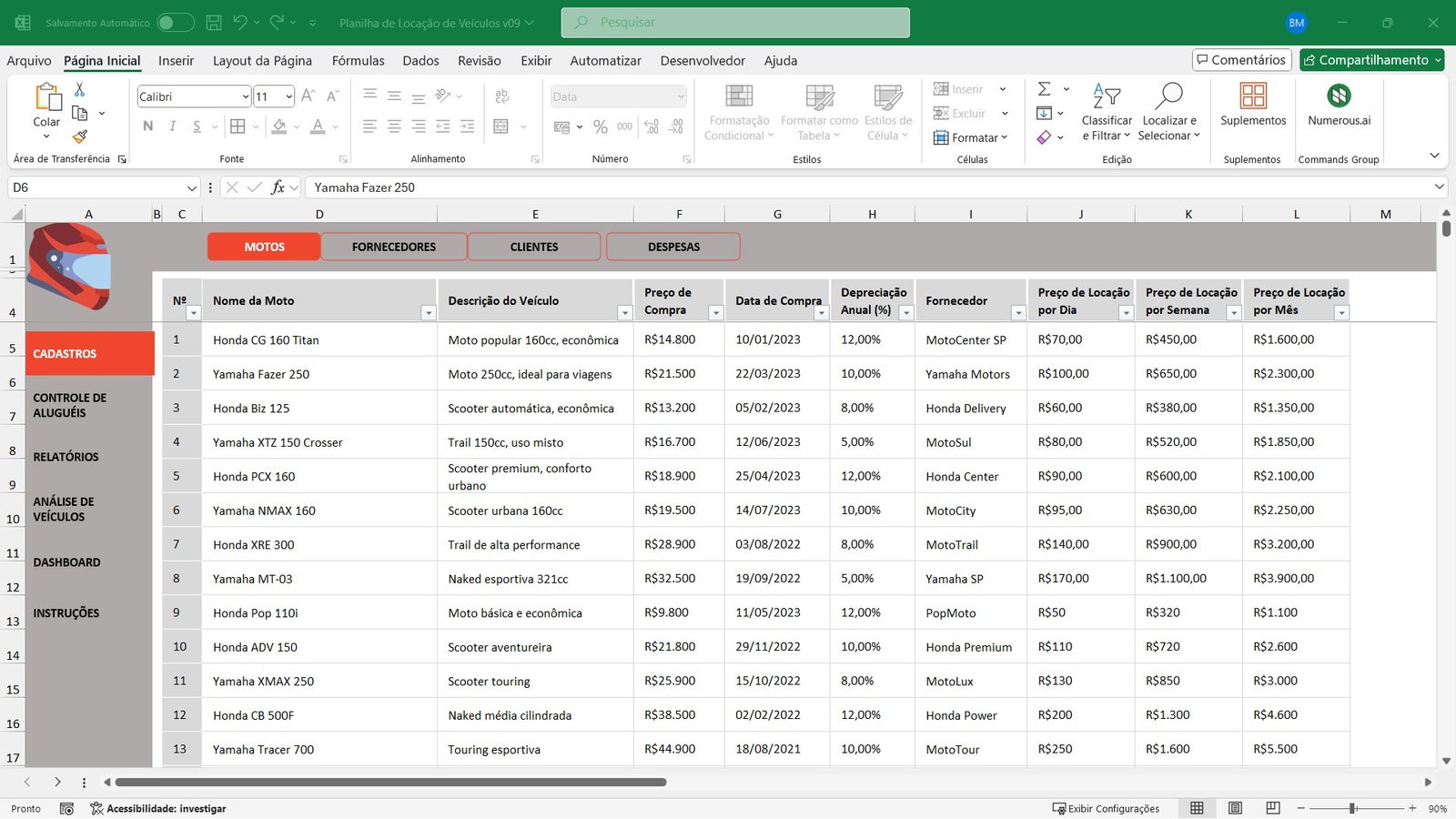The image size is (1456, 819).
Task: Open the Dados ribbon tab
Action: (420, 61)
